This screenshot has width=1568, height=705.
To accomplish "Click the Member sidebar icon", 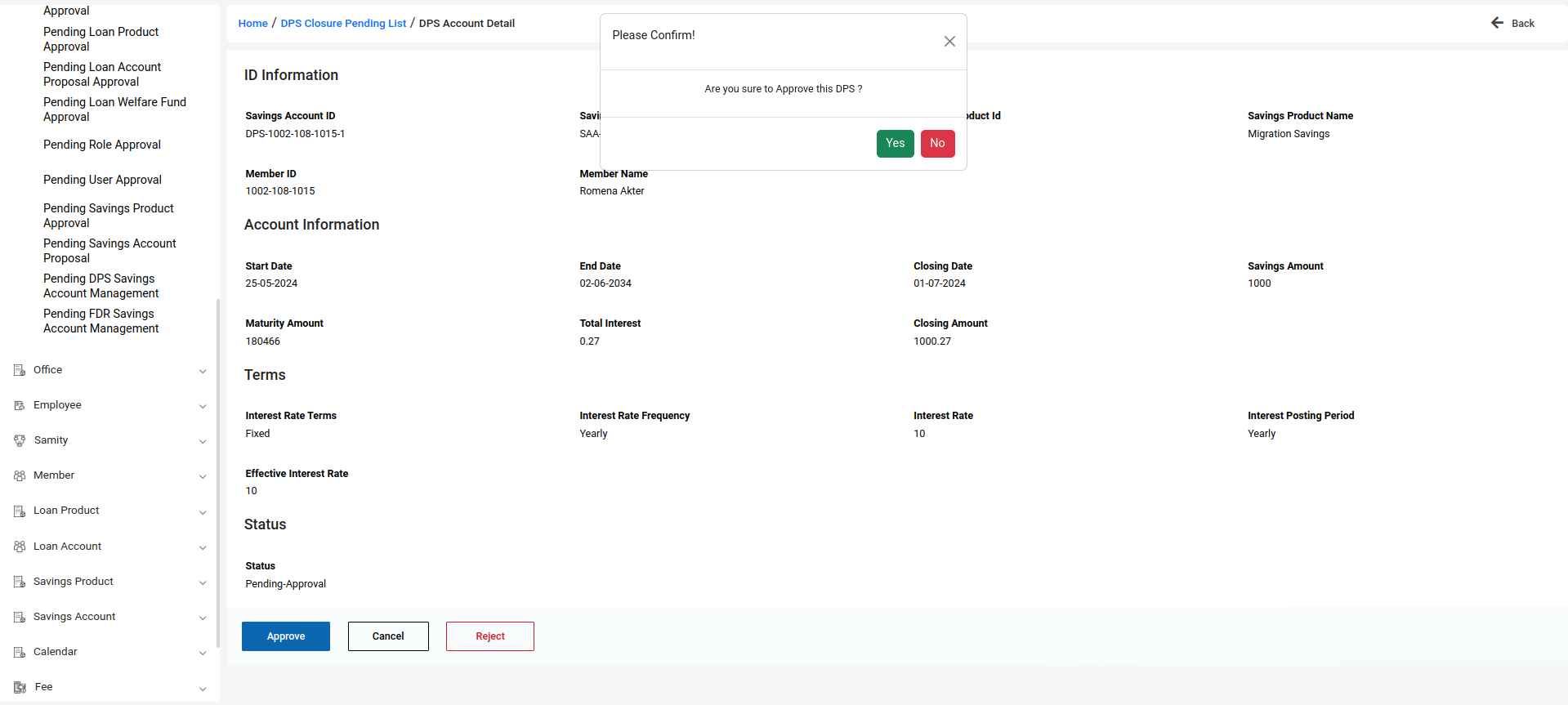I will tap(20, 475).
